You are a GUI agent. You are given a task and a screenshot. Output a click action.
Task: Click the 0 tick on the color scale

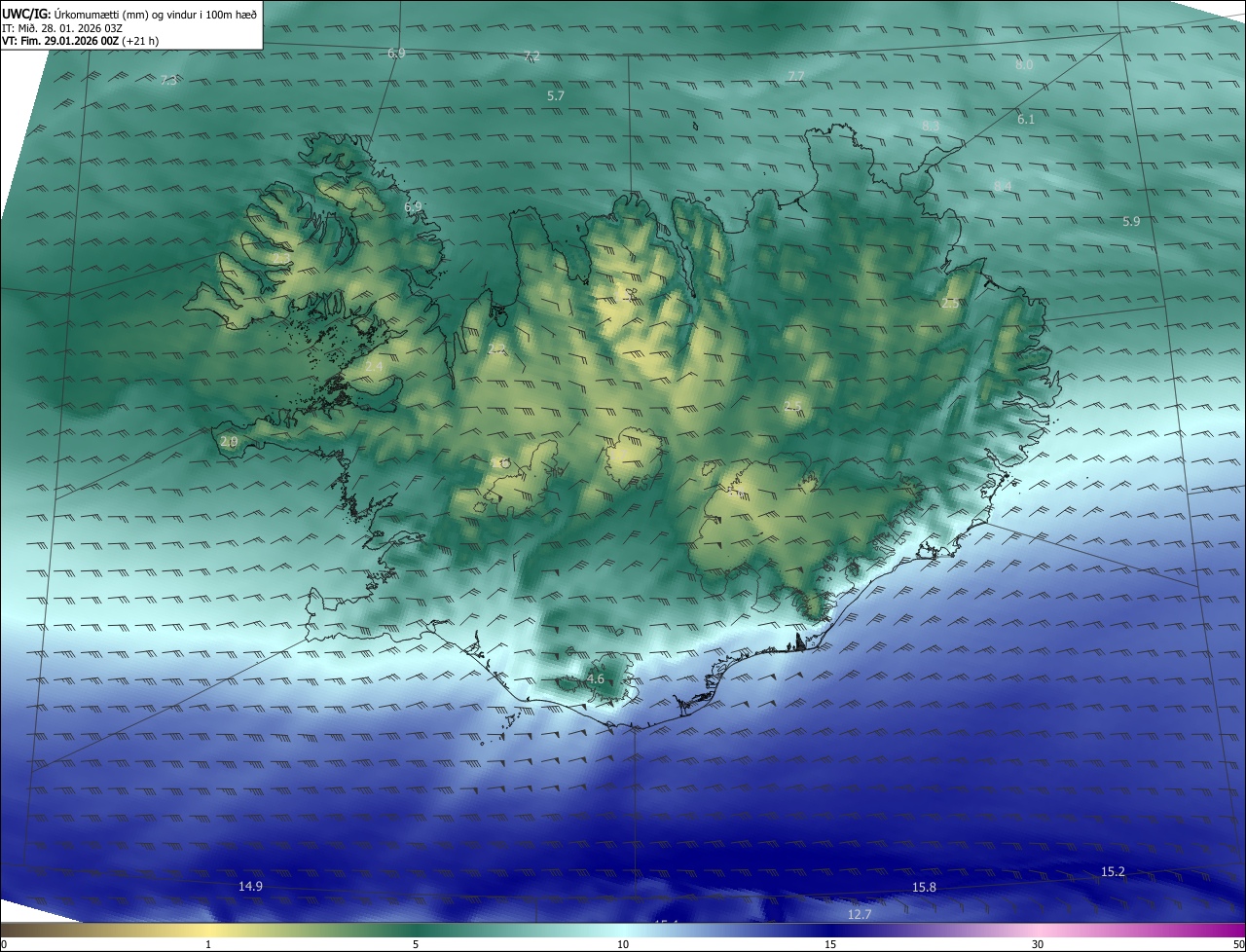coord(4,944)
